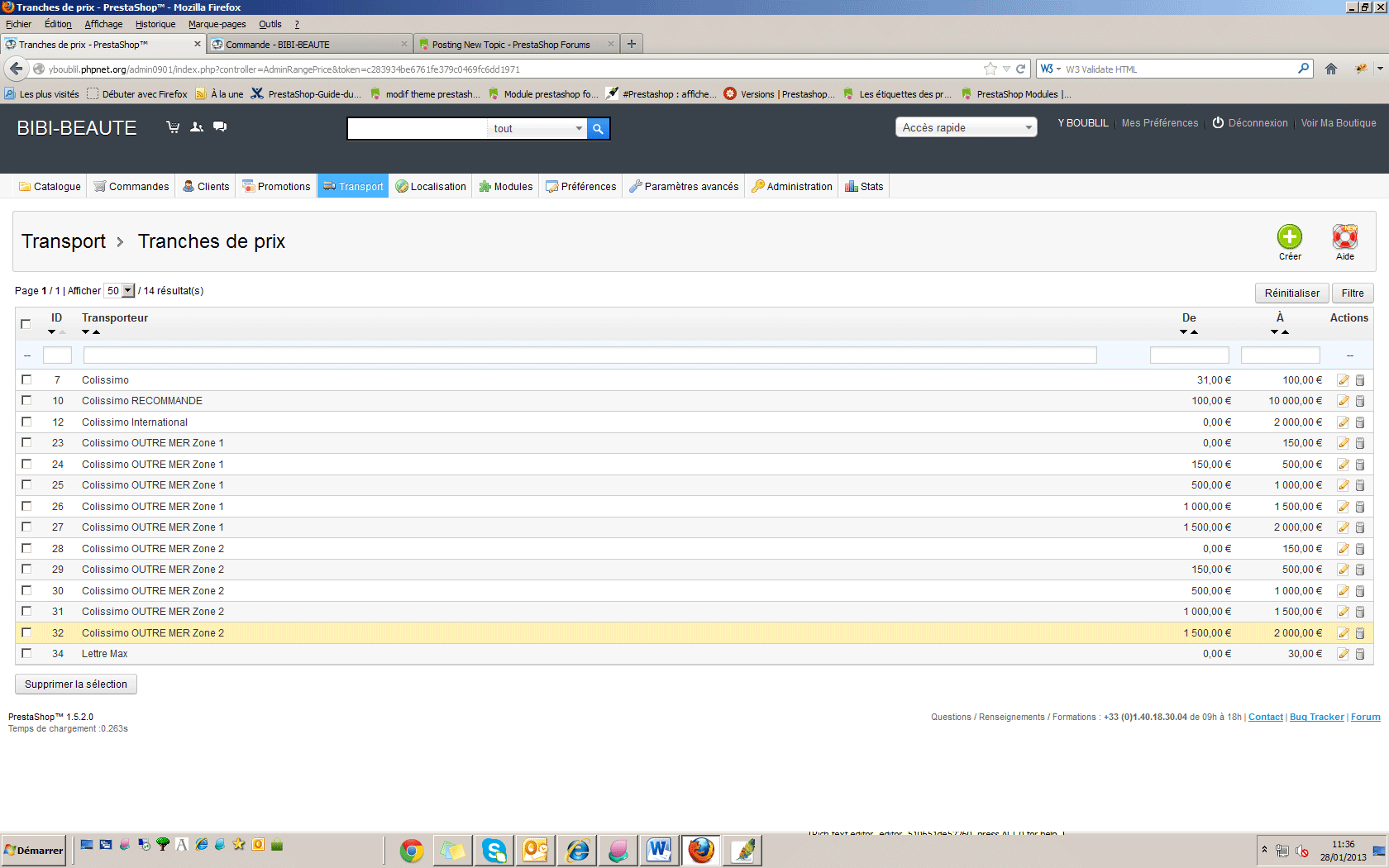Click the speech bubble messages icon
Screen dimensions: 1389x868
pos(220,127)
